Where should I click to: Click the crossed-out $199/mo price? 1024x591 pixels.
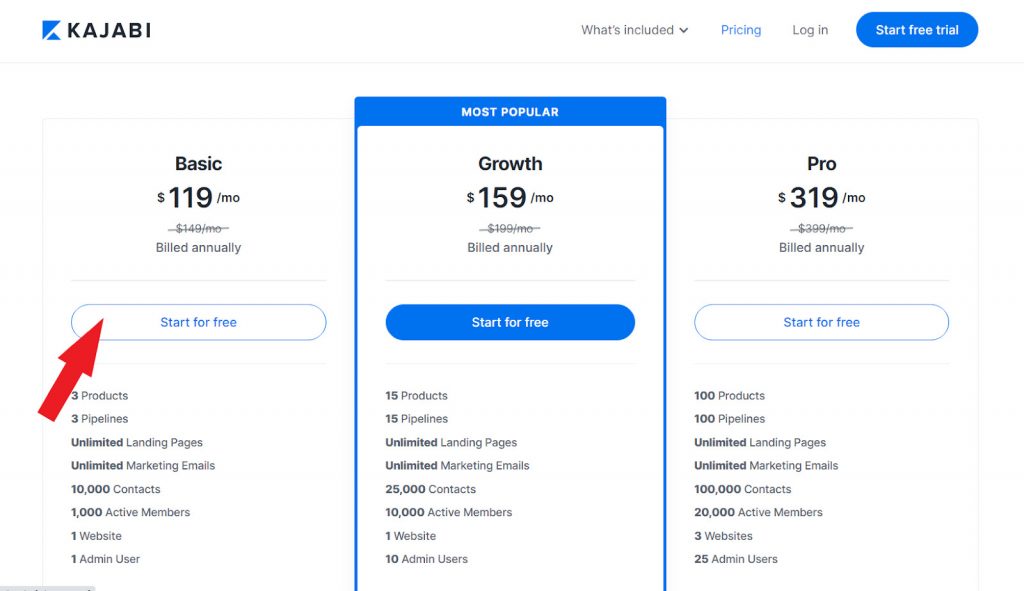click(x=510, y=229)
